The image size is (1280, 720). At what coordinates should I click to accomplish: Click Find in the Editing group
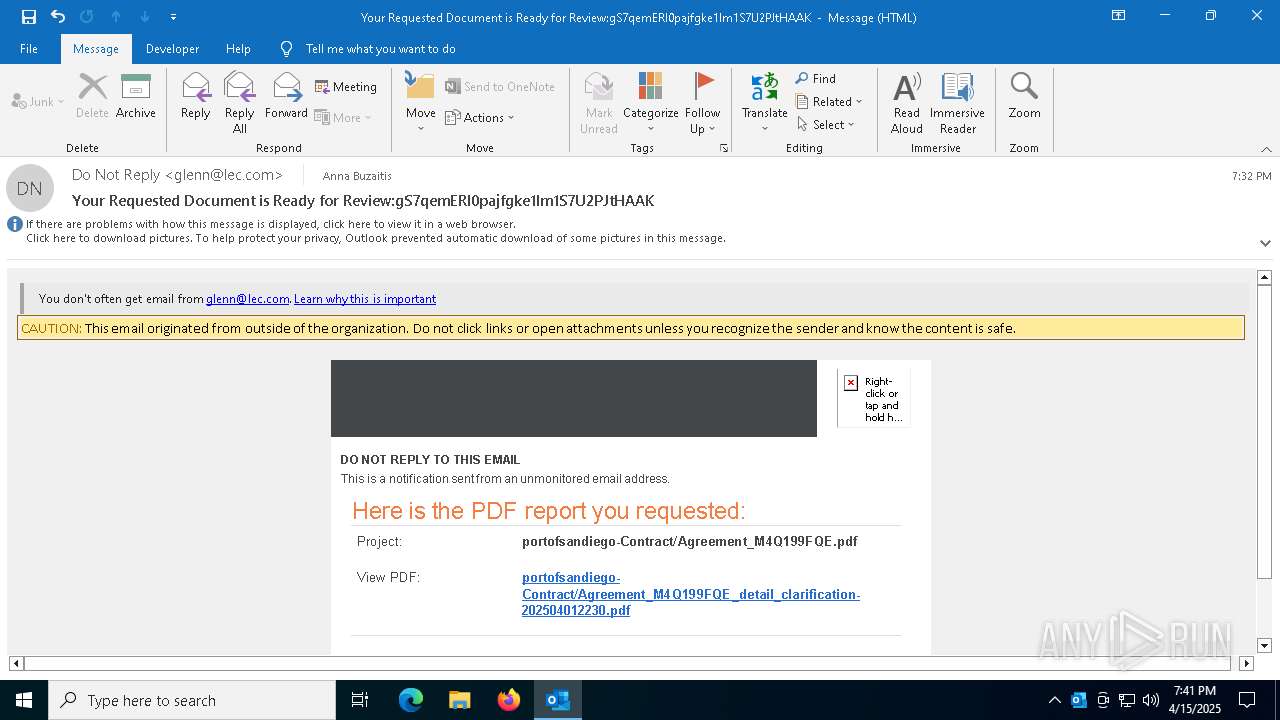[816, 78]
